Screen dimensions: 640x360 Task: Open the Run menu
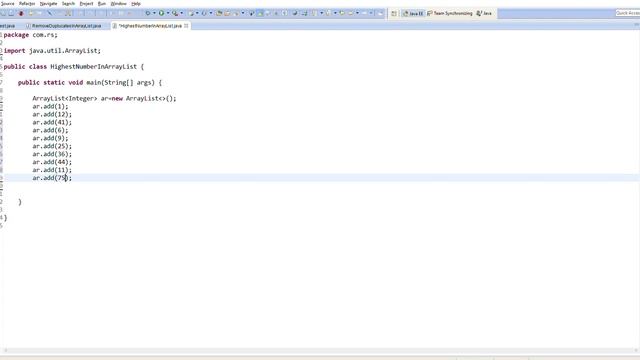point(102,4)
